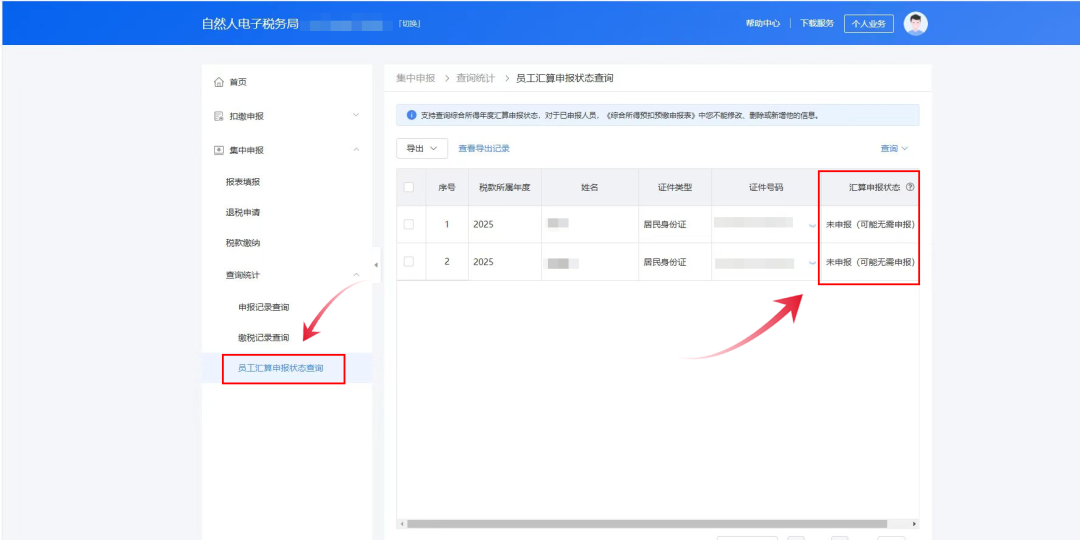Click the 汇算申报状态 column header
Image resolution: width=1080 pixels, height=540 pixels.
[x=875, y=187]
